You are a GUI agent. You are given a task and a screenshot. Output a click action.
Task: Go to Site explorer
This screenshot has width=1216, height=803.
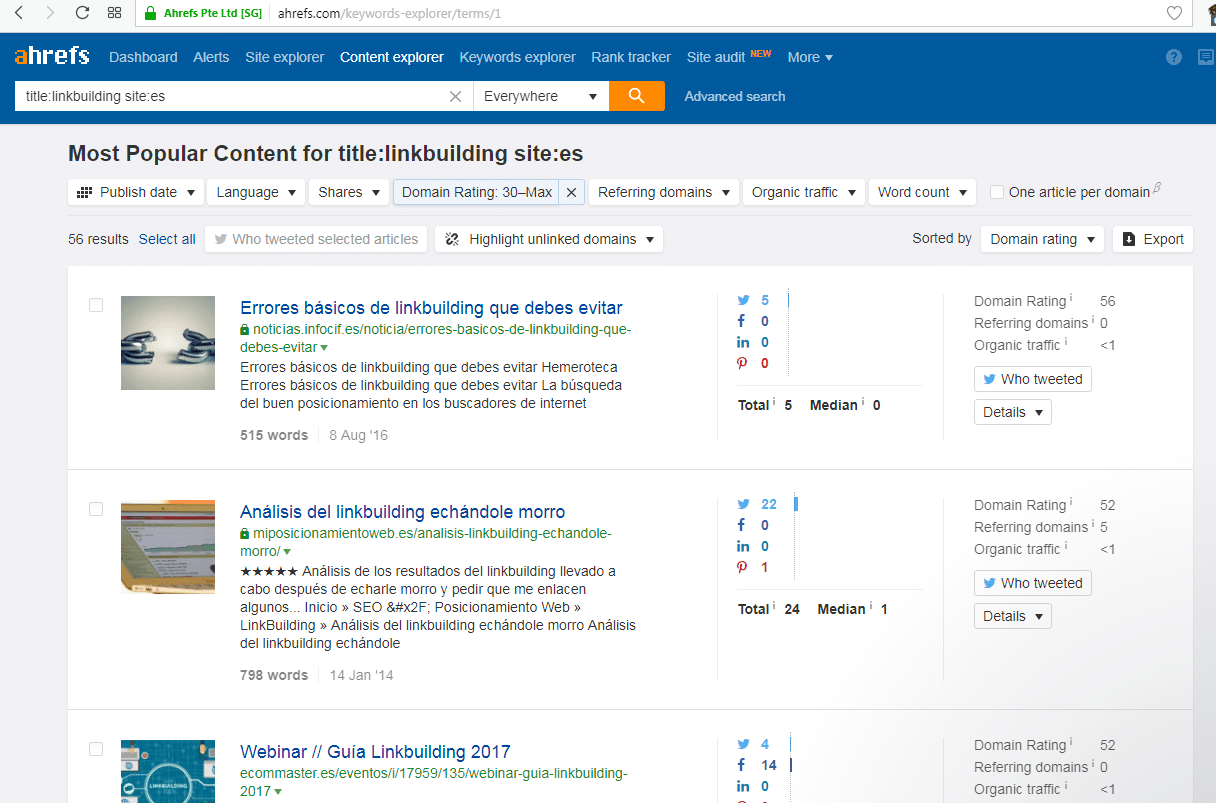click(285, 57)
